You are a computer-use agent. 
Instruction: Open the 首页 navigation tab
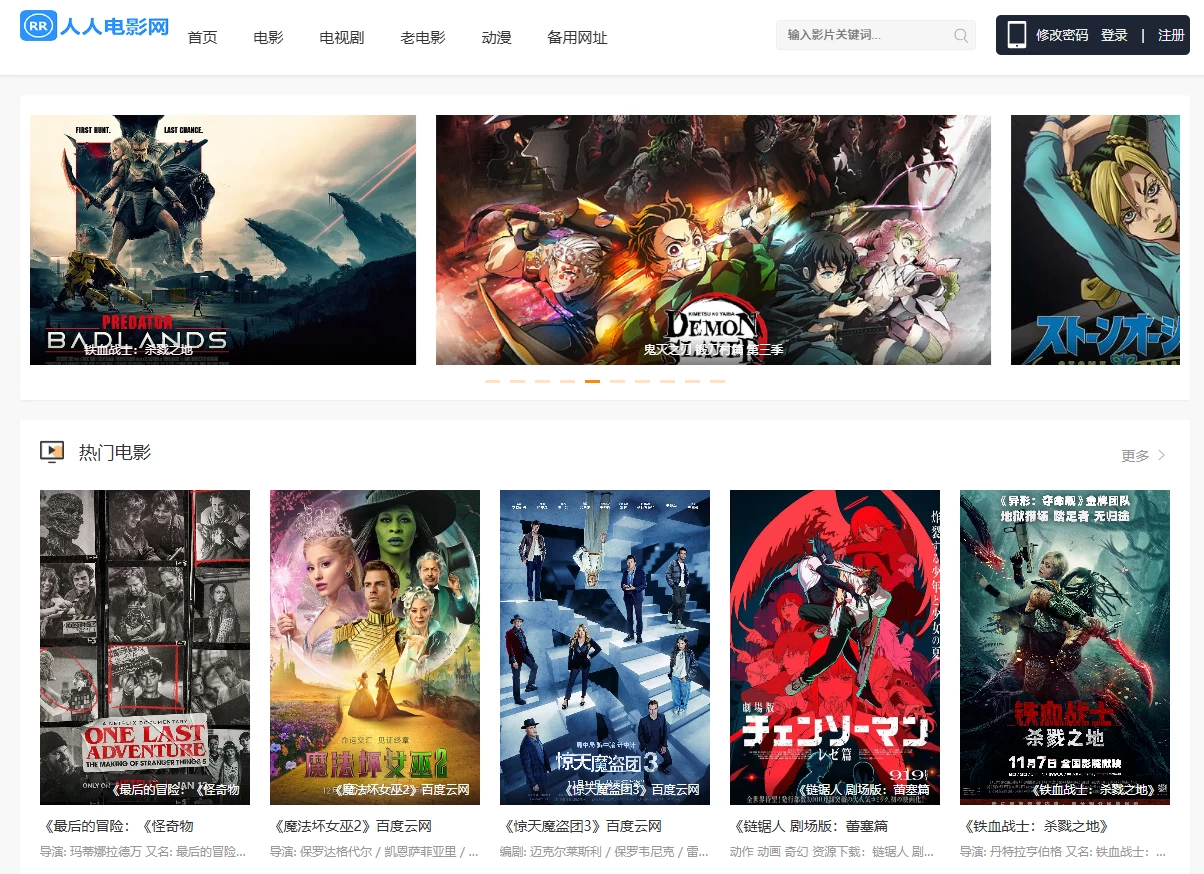click(202, 38)
